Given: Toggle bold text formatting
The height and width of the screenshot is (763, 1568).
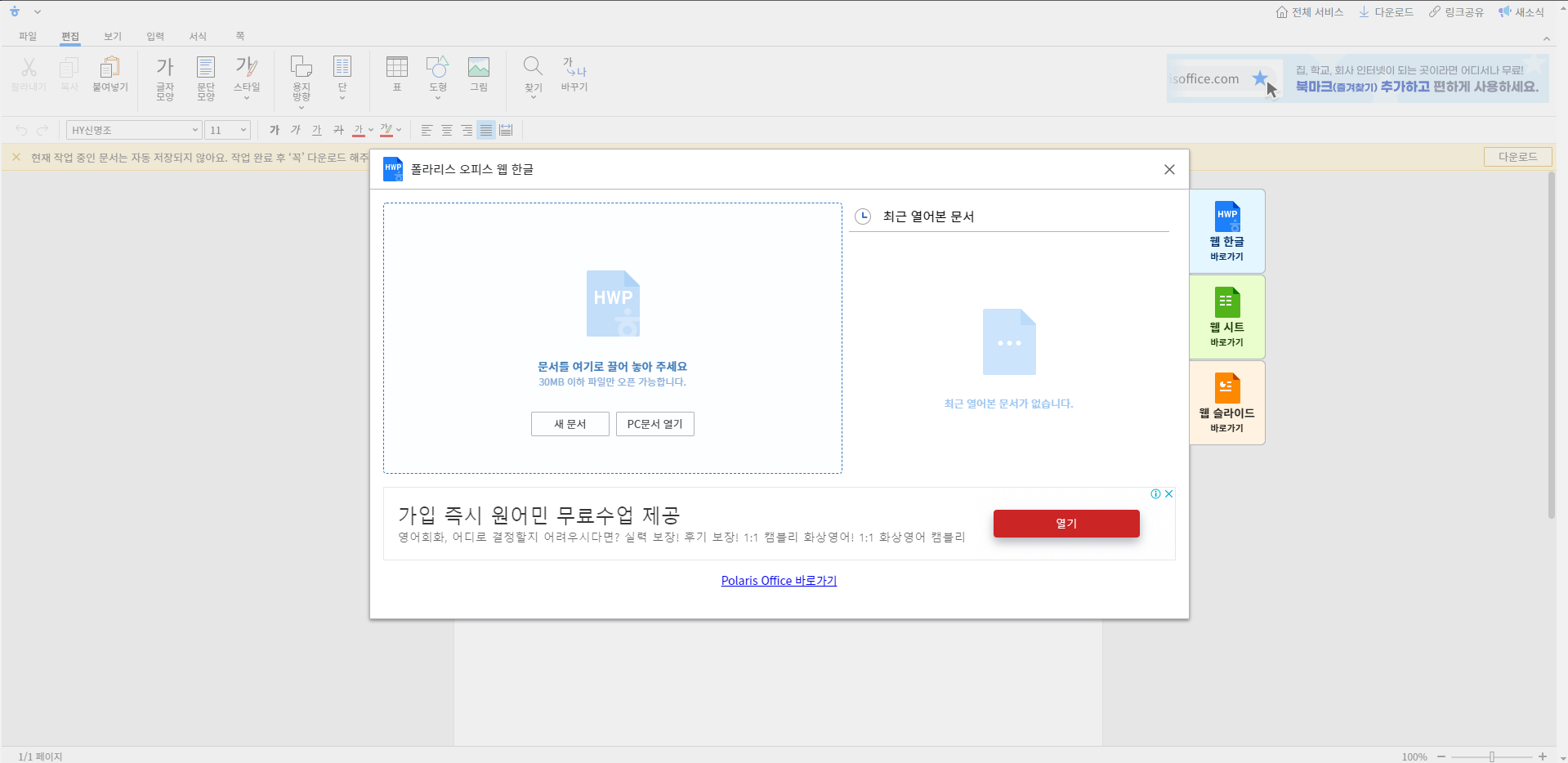Looking at the screenshot, I should pyautogui.click(x=275, y=130).
